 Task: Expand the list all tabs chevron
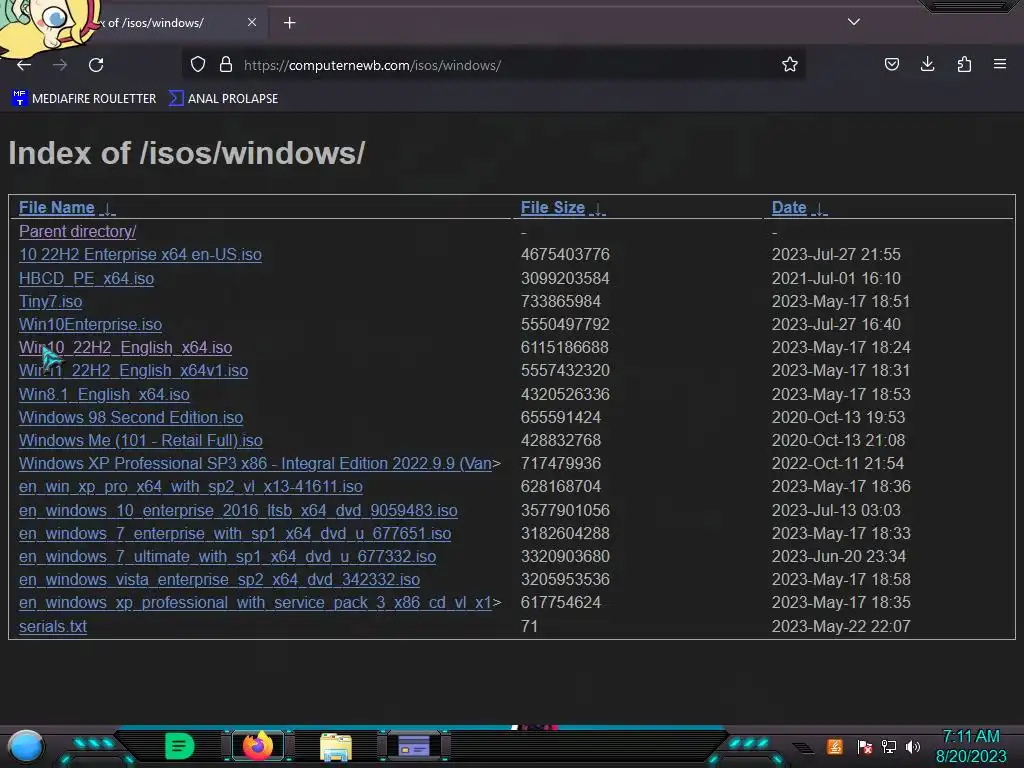pyautogui.click(x=854, y=22)
